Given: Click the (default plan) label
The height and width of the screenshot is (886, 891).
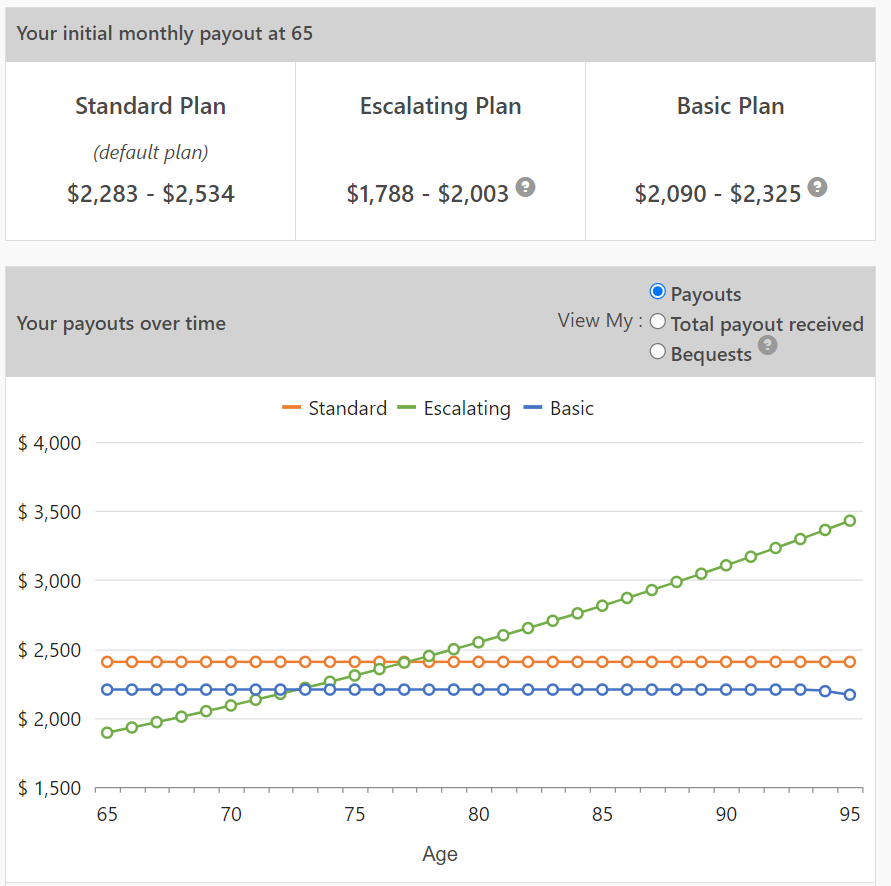Looking at the screenshot, I should [x=150, y=152].
